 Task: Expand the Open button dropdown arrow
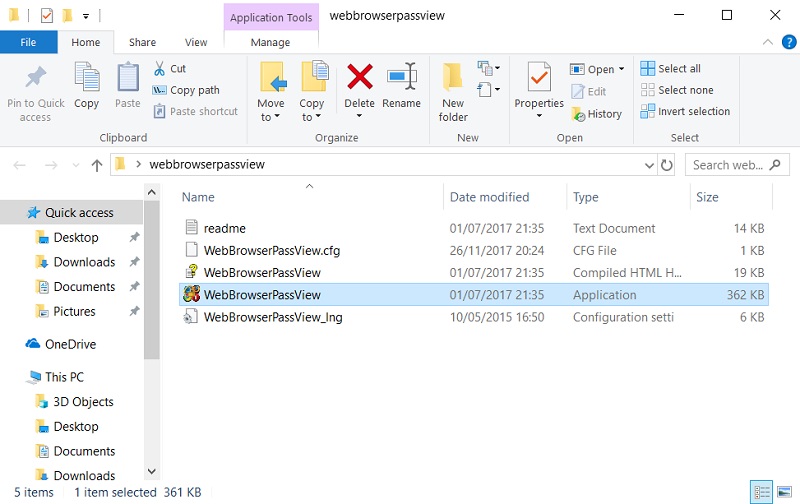coord(621,69)
